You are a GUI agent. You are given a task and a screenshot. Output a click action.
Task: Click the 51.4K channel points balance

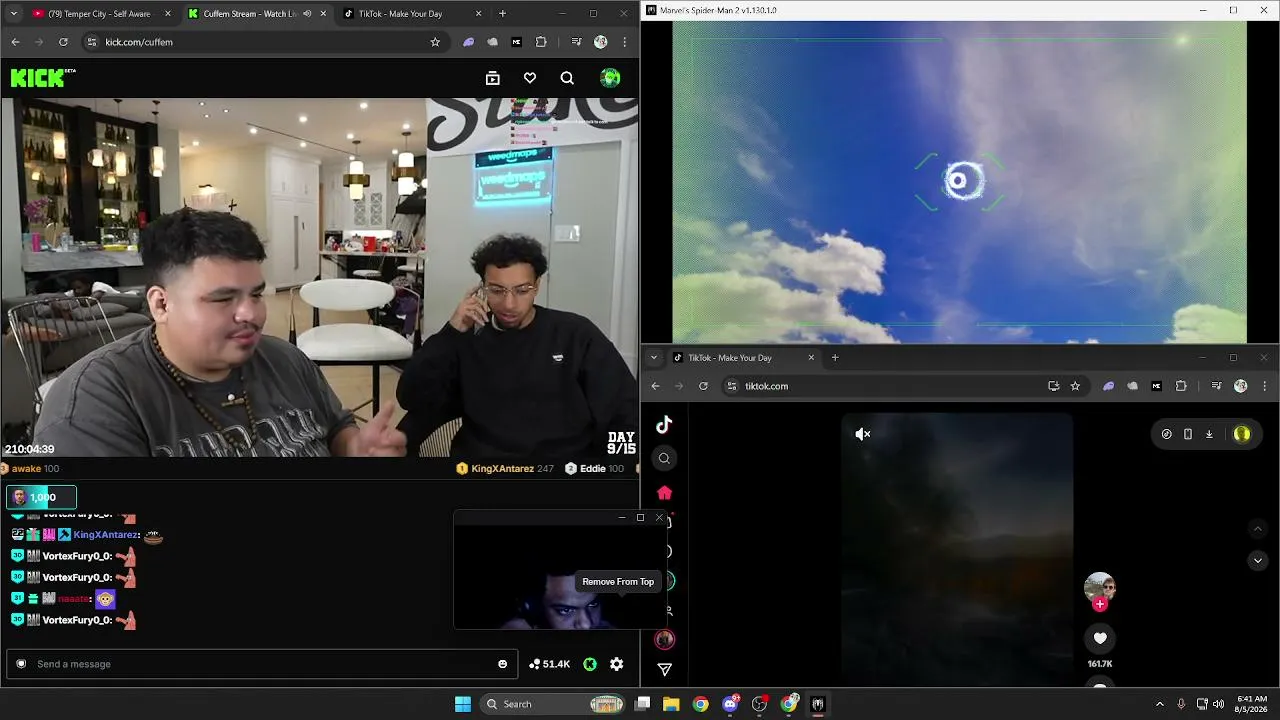(x=550, y=664)
